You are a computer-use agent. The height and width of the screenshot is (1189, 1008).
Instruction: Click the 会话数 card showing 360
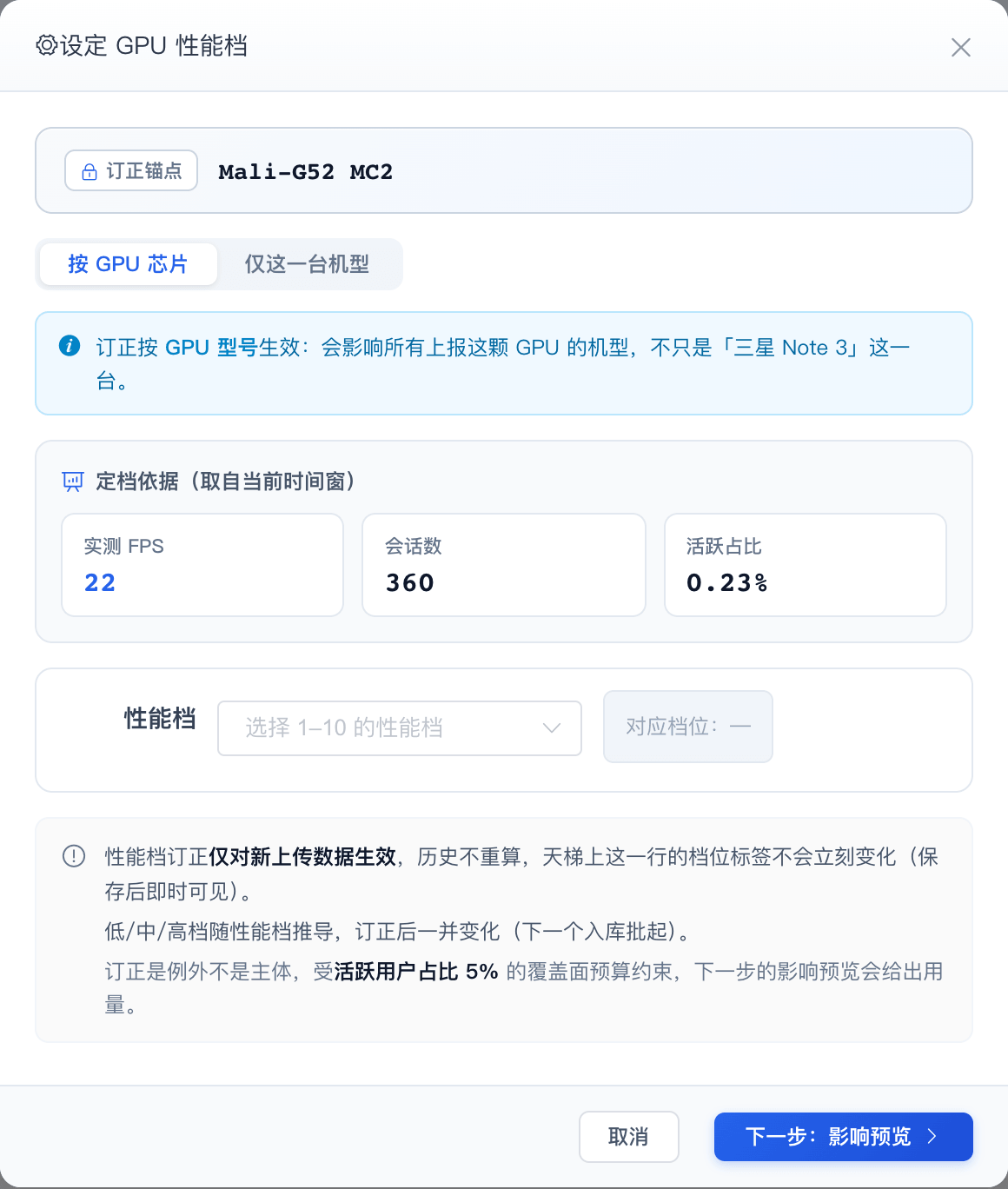tap(504, 565)
